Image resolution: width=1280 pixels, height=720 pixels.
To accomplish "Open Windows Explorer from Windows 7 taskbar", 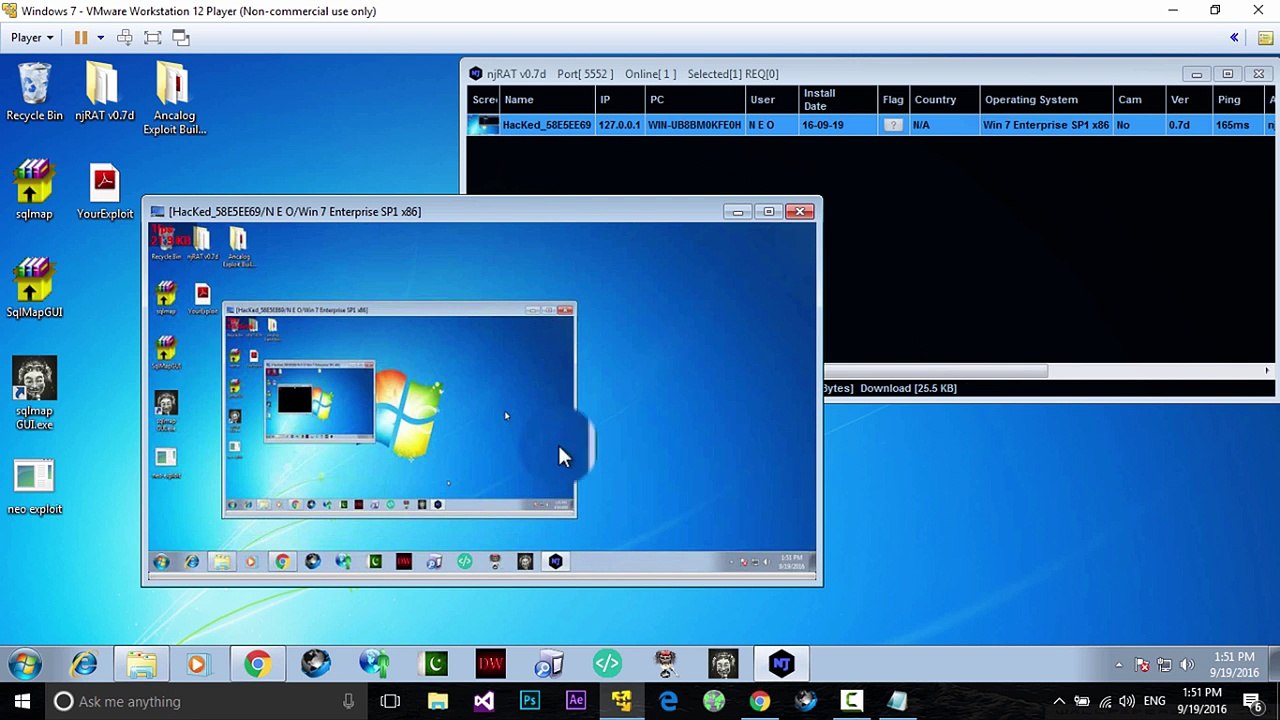I will [x=141, y=664].
